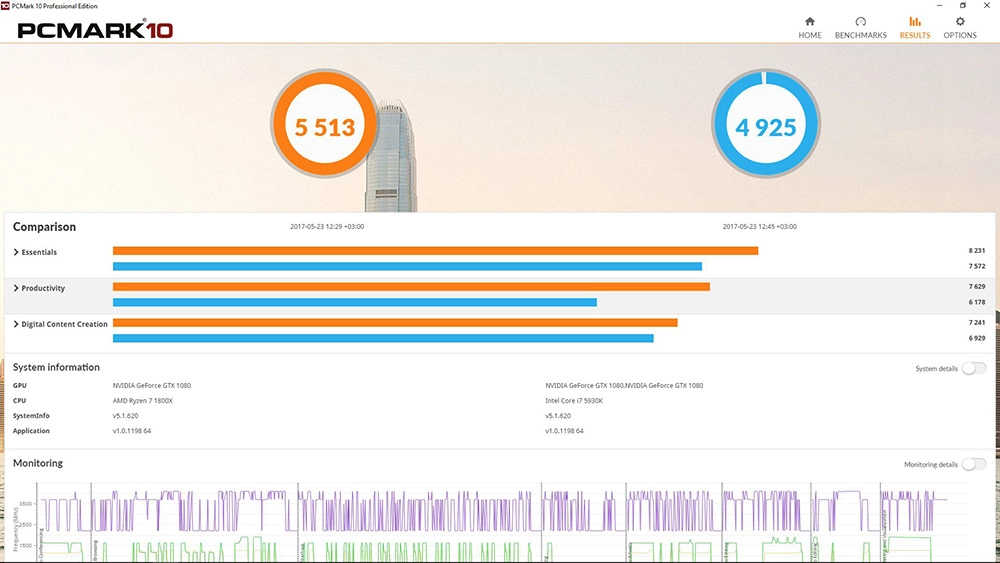Open Benchmarks via the gauge icon
The width and height of the screenshot is (1000, 563).
[860, 22]
